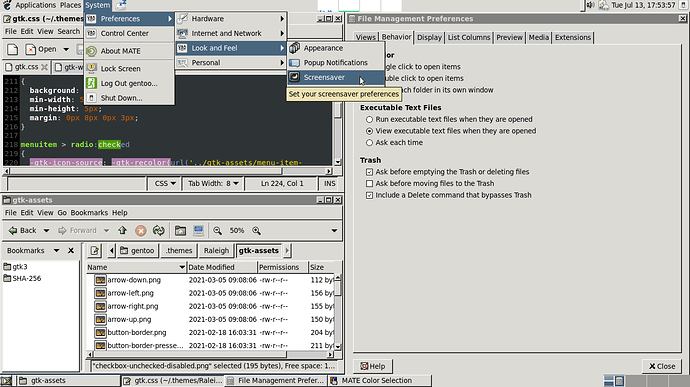
Task: Open the CSS syntax language dropdown
Action: (165, 184)
